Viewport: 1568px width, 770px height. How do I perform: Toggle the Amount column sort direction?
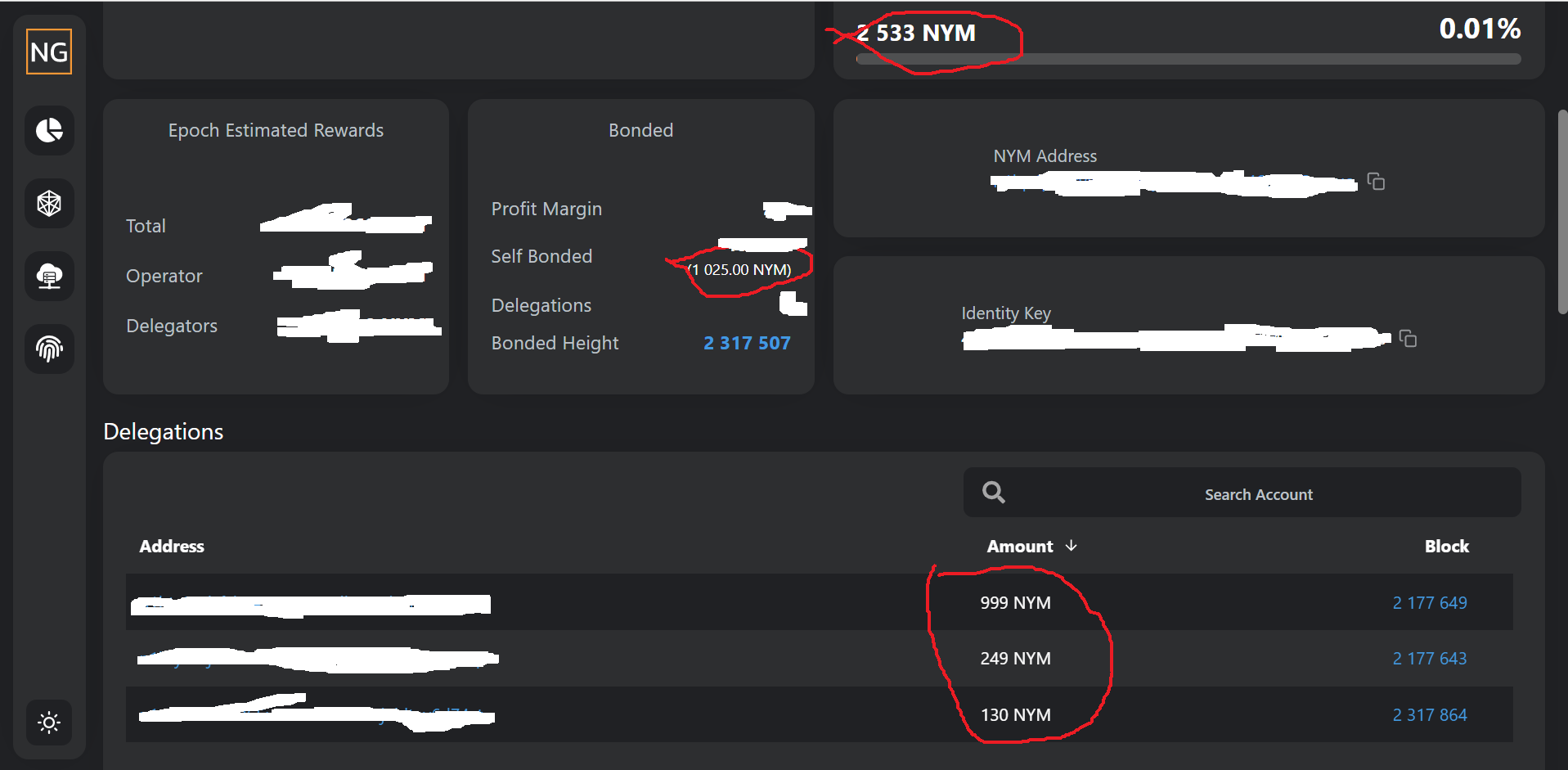[x=1072, y=546]
